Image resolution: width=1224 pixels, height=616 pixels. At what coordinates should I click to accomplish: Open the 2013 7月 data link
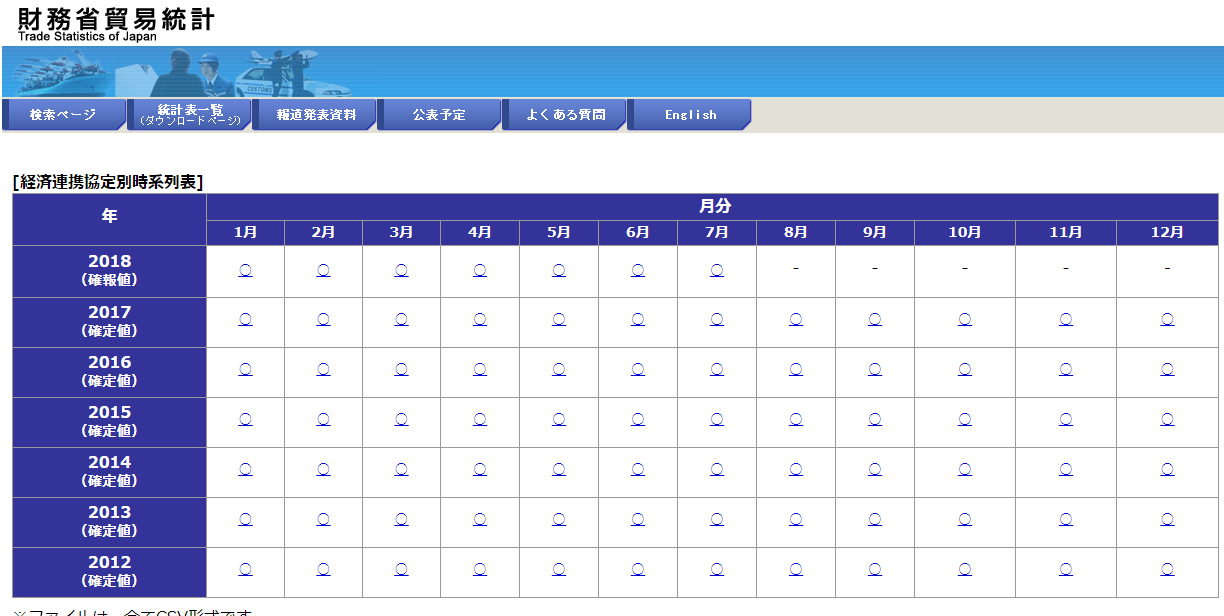[717, 520]
